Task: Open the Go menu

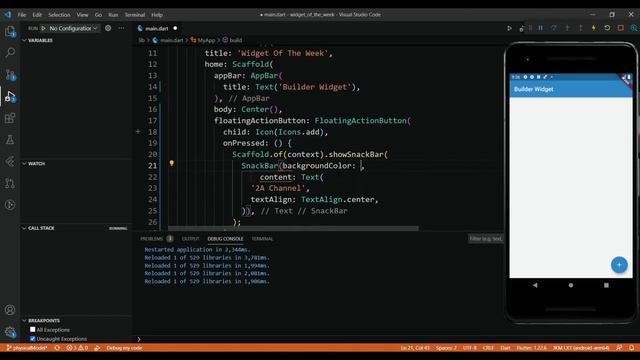Action: tap(98, 15)
